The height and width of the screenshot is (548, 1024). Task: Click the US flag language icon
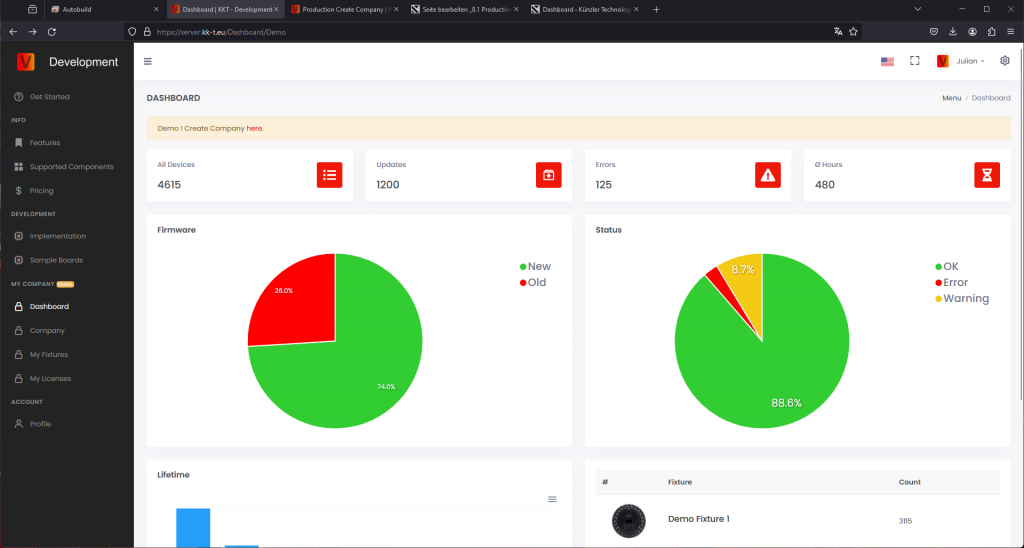[x=887, y=61]
